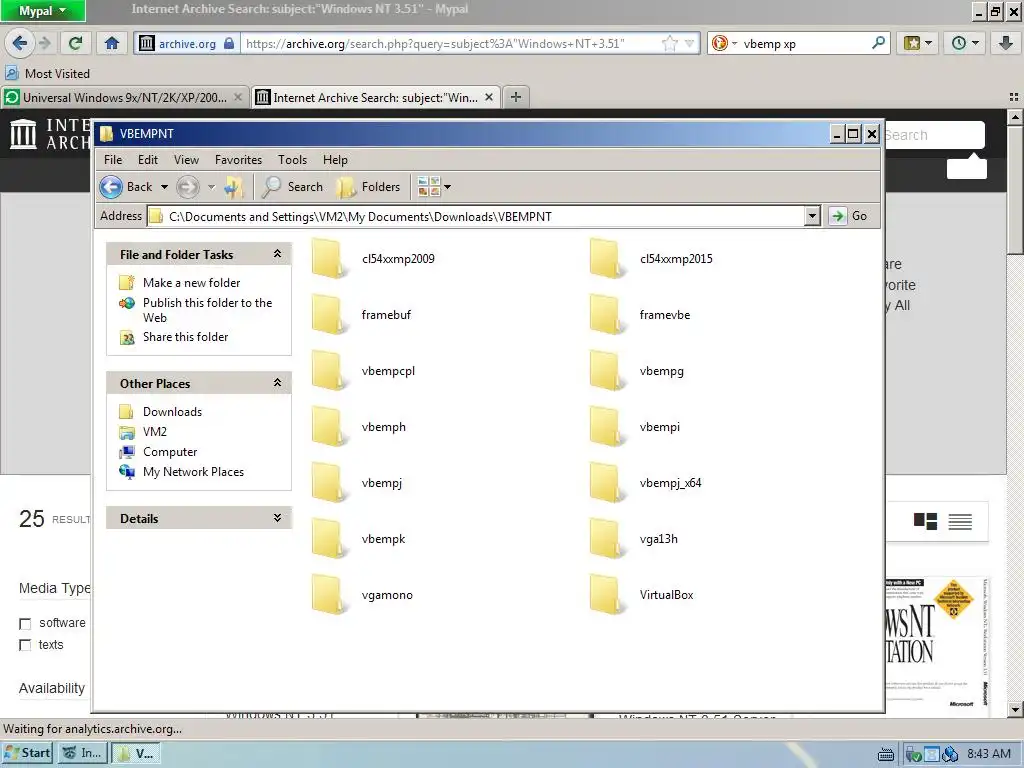Select the vbempi folder icon
The height and width of the screenshot is (768, 1024).
coord(606,427)
